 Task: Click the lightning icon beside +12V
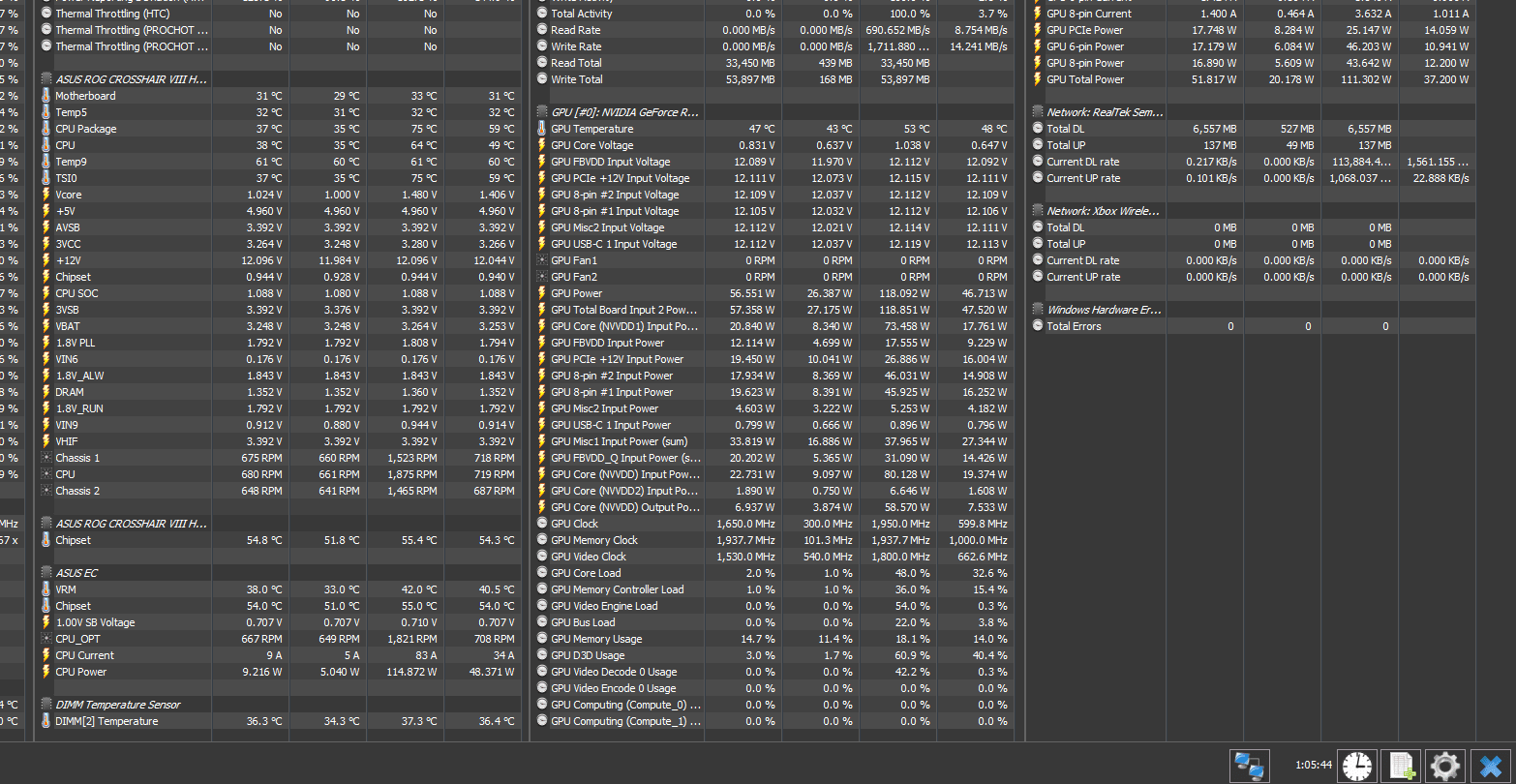tap(46, 260)
